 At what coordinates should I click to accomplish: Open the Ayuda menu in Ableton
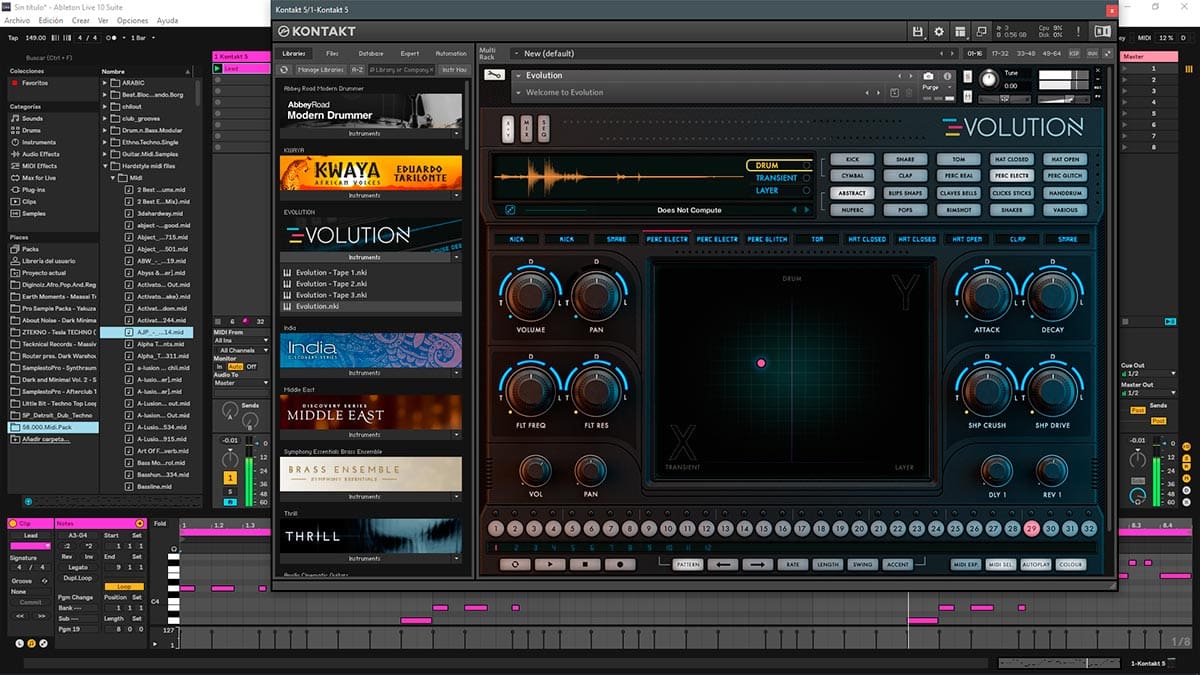tap(168, 20)
